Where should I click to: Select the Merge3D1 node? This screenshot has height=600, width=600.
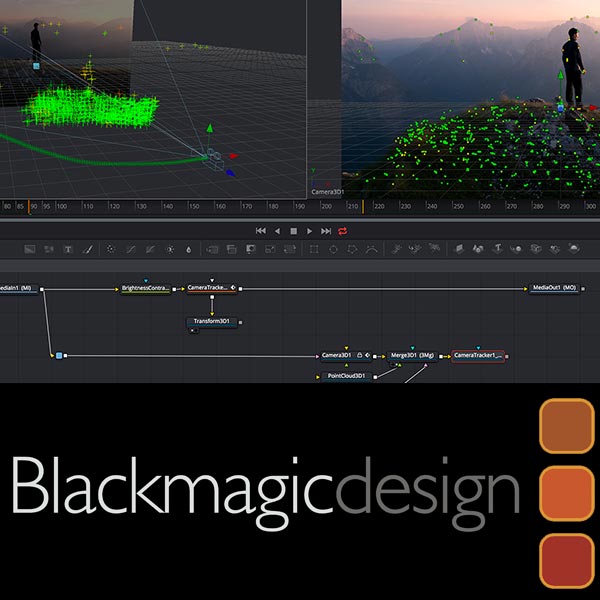(x=412, y=356)
